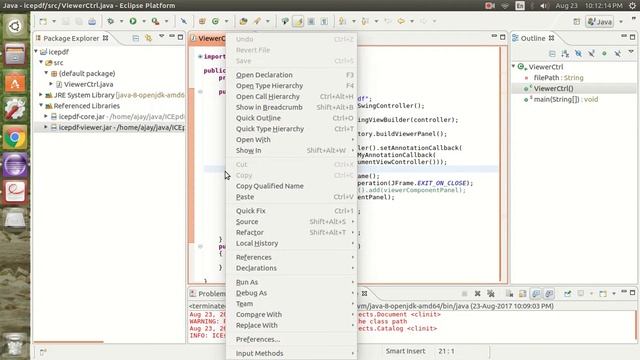Toggle Hide Non-Public Members in Outline

[x=604, y=53]
